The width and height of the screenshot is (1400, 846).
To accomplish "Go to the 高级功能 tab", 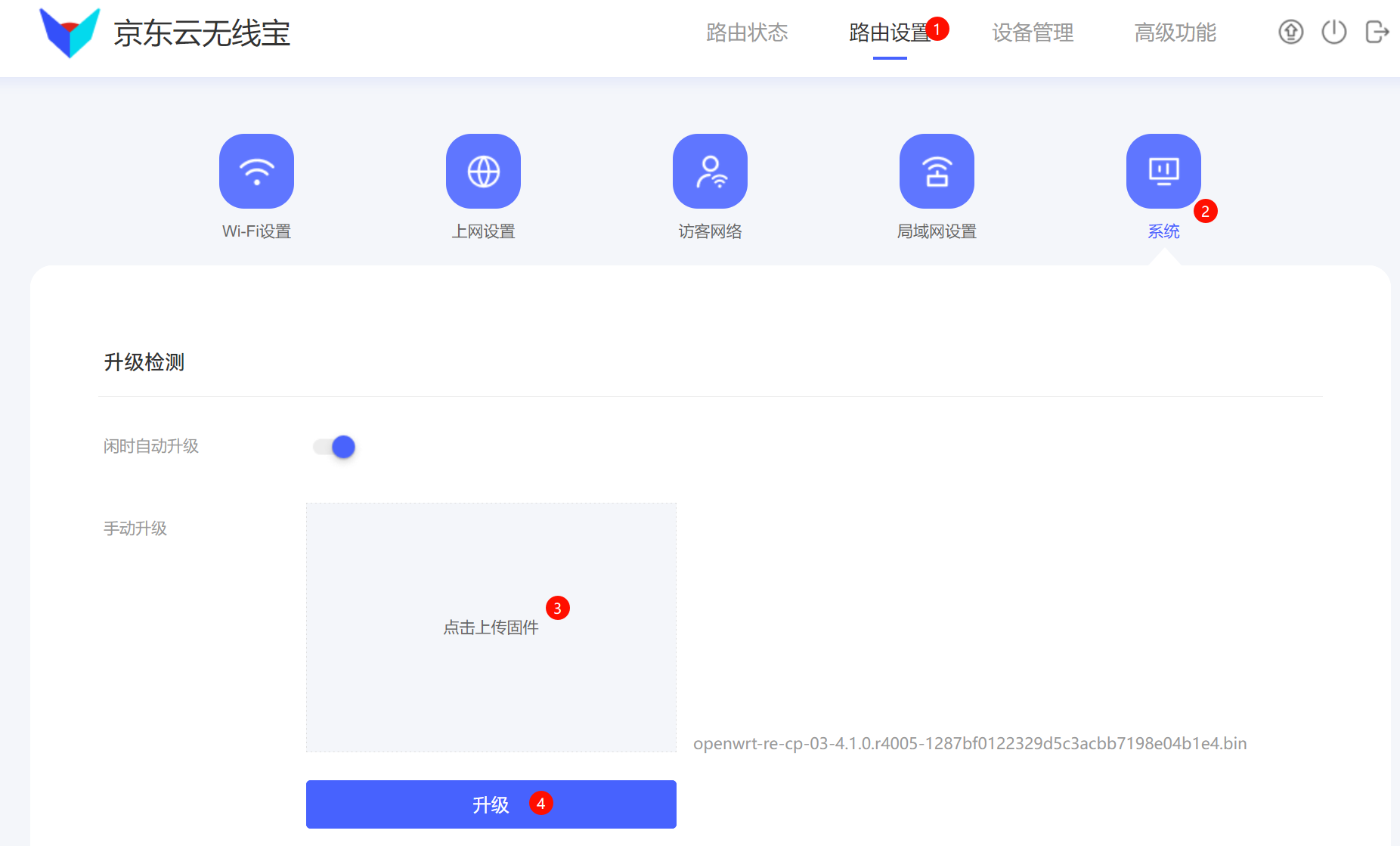I will click(x=1175, y=33).
